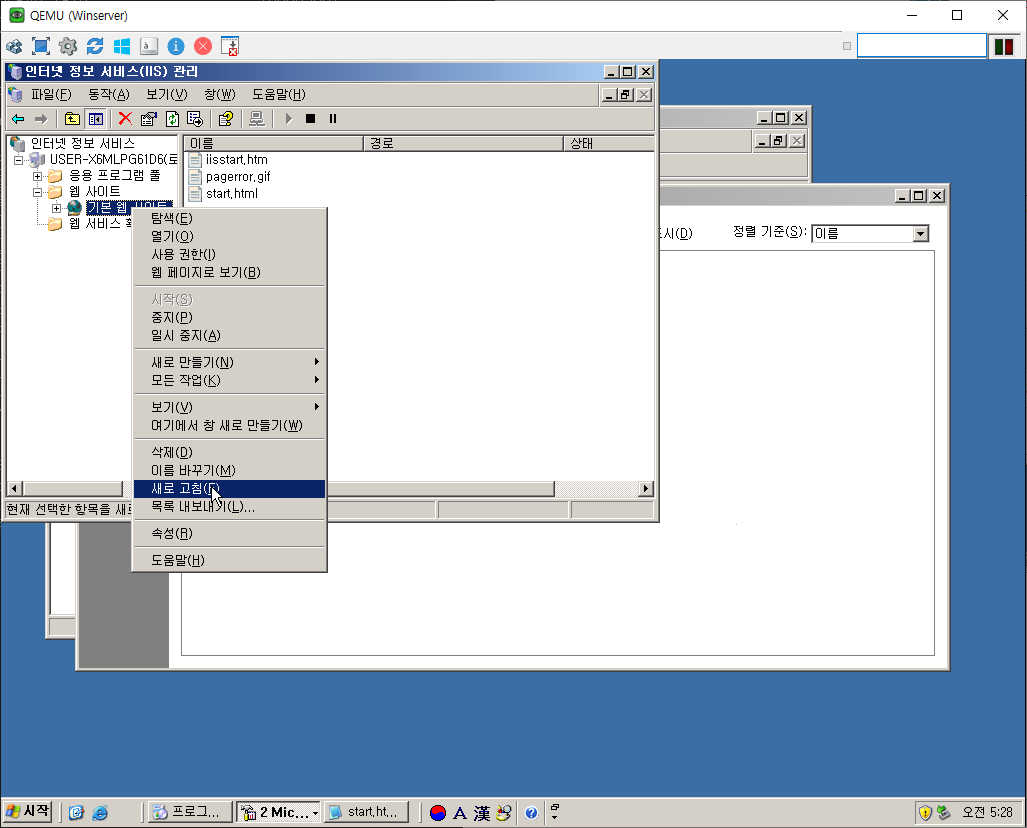Viewport: 1027px width, 828px height.
Task: Toggle the console tree show/hide icon
Action: 96,119
